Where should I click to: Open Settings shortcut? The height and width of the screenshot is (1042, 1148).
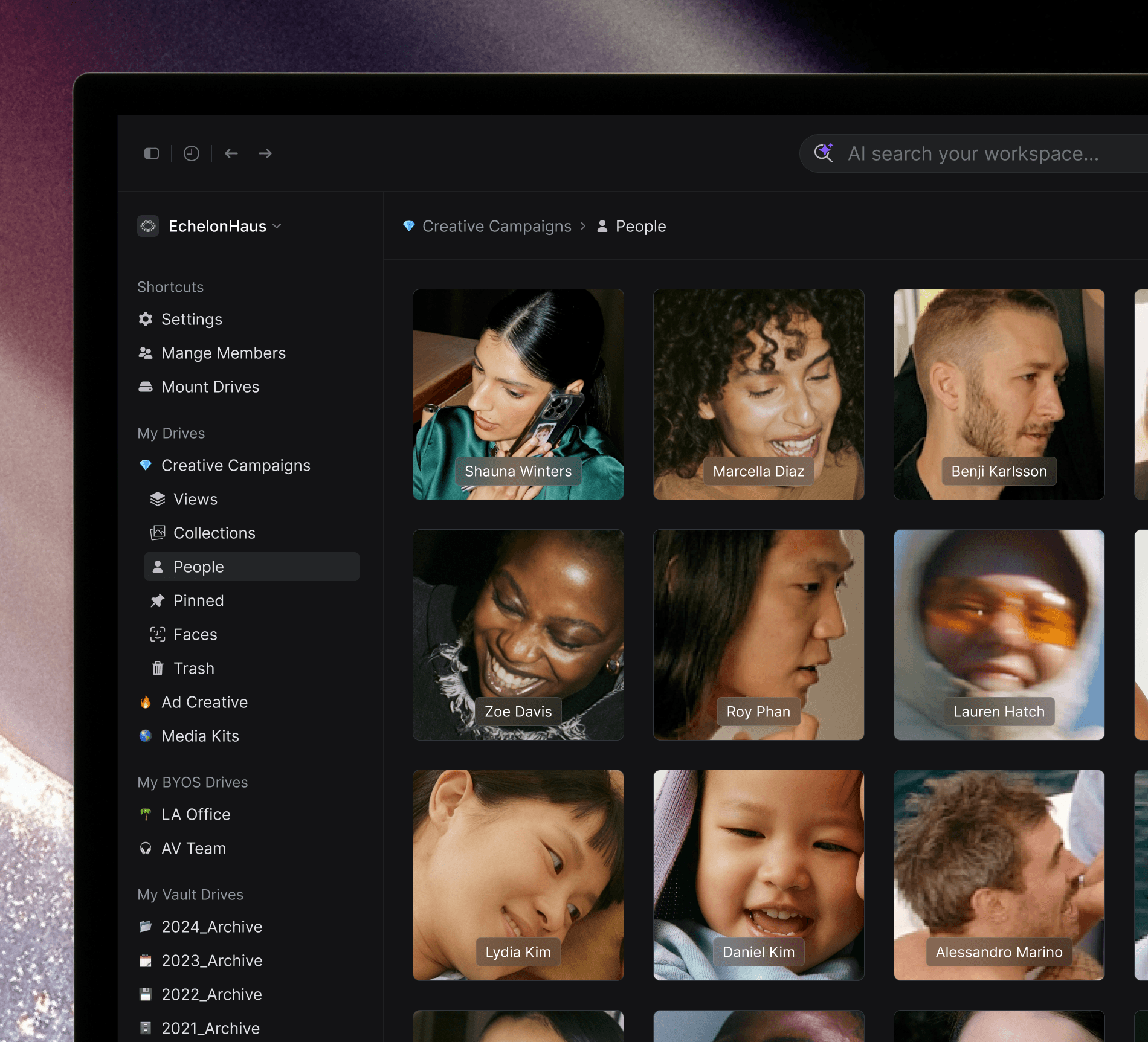[x=192, y=319]
